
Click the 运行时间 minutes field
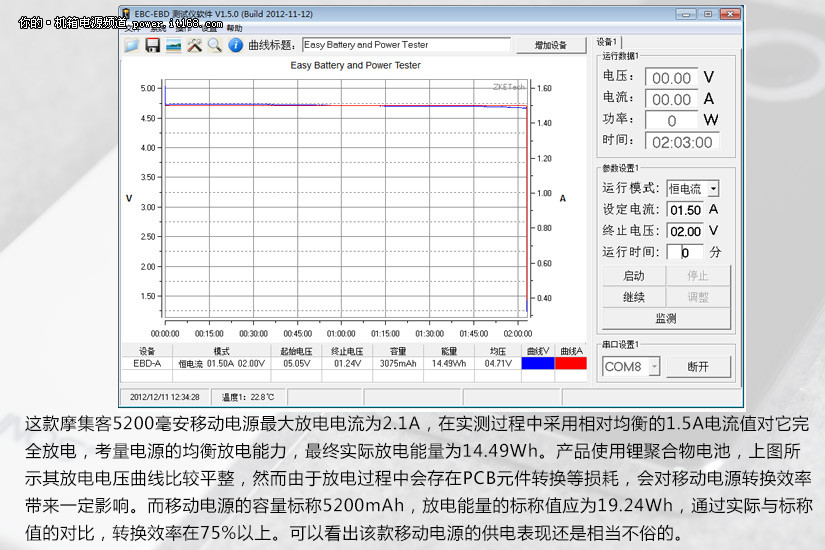pos(685,253)
